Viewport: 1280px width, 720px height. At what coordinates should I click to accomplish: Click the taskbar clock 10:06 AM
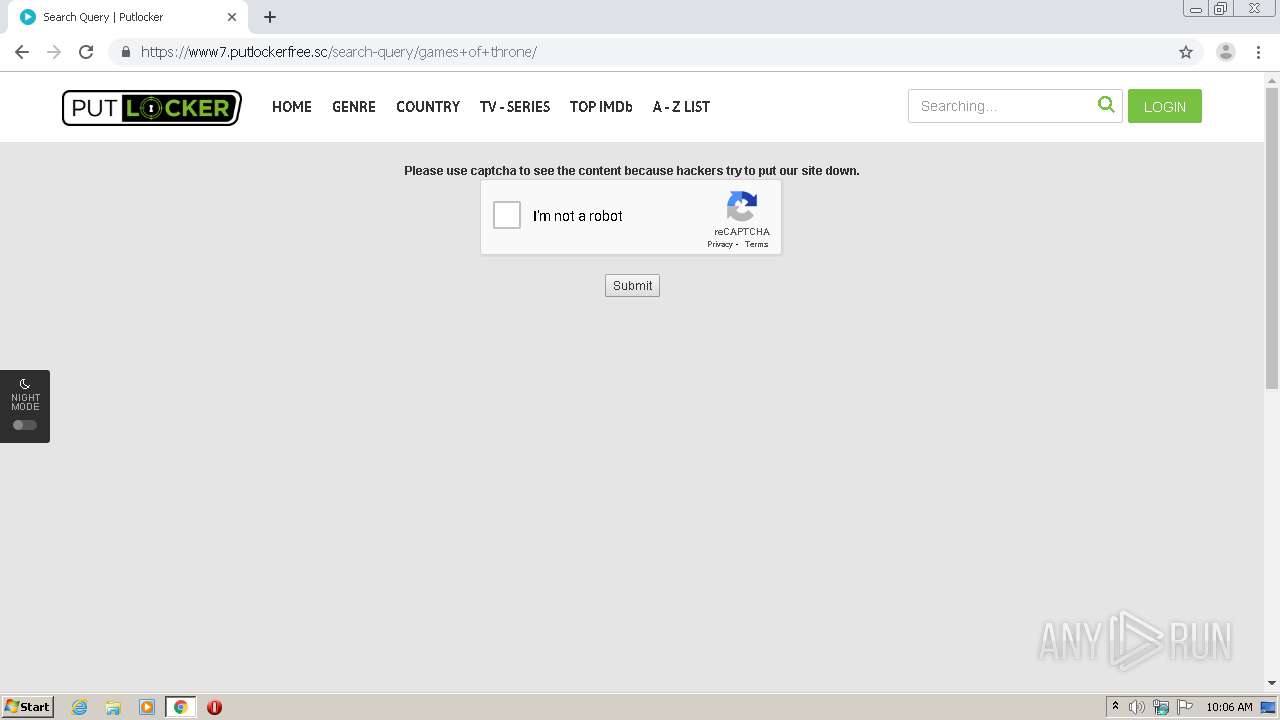[1229, 707]
